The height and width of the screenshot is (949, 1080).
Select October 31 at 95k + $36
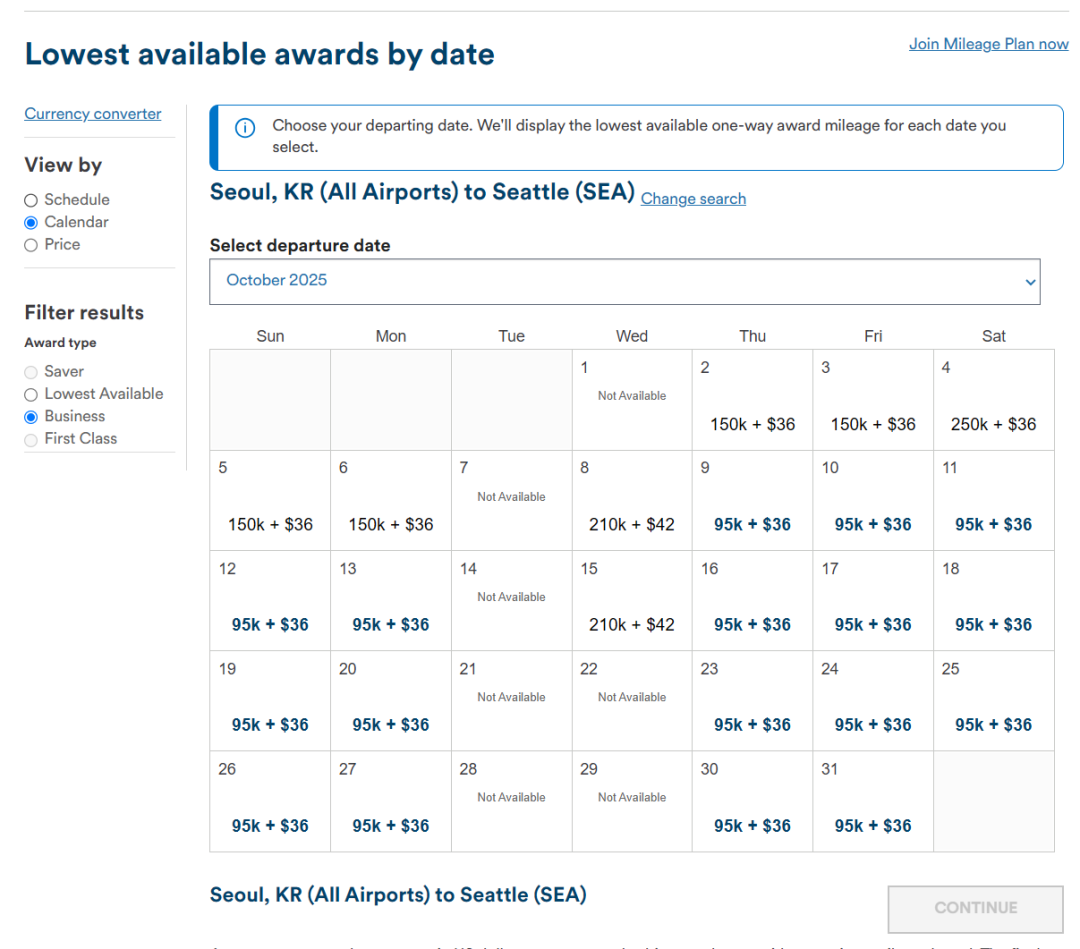click(x=872, y=825)
